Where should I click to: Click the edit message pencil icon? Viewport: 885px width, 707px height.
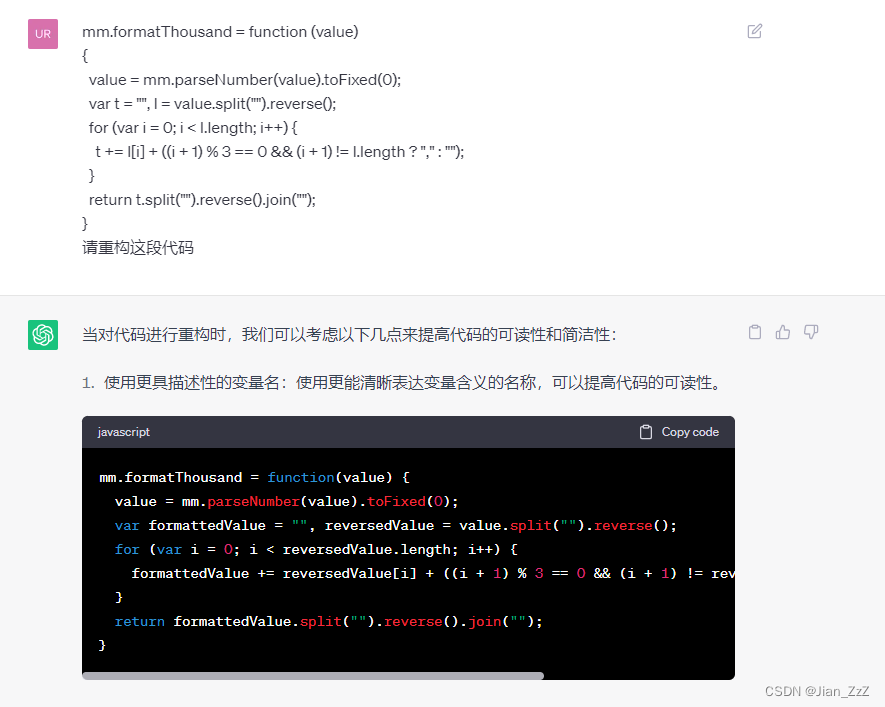point(755,31)
